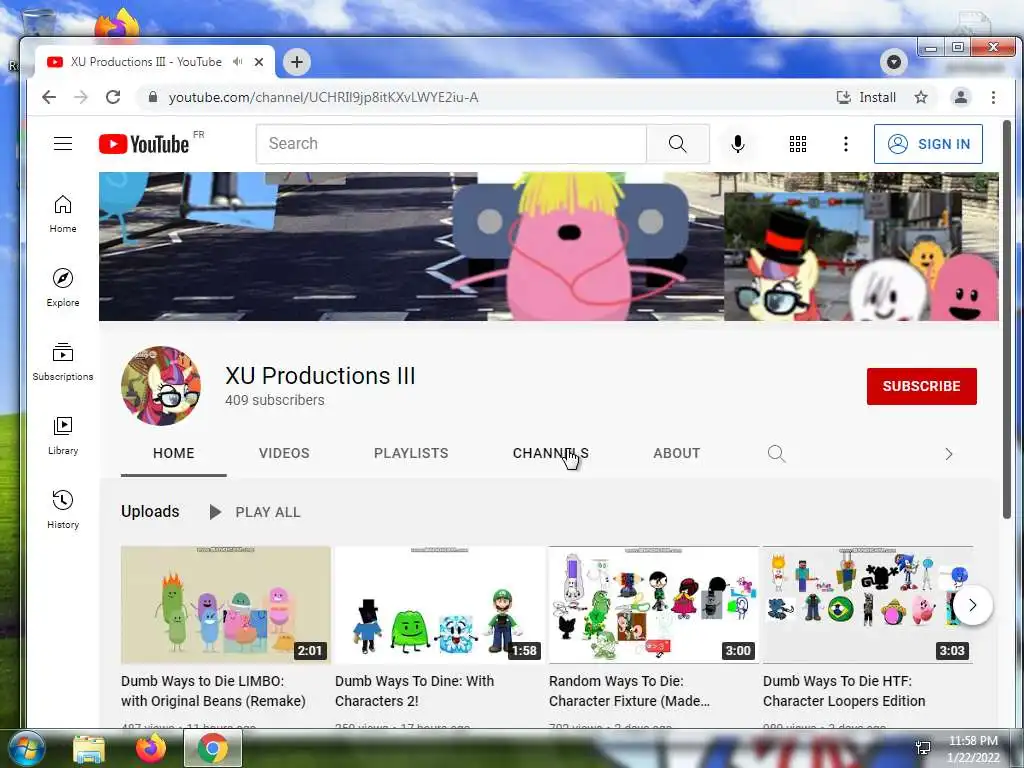The width and height of the screenshot is (1024, 768).
Task: Click the 2:01 video thumbnail
Action: point(225,605)
